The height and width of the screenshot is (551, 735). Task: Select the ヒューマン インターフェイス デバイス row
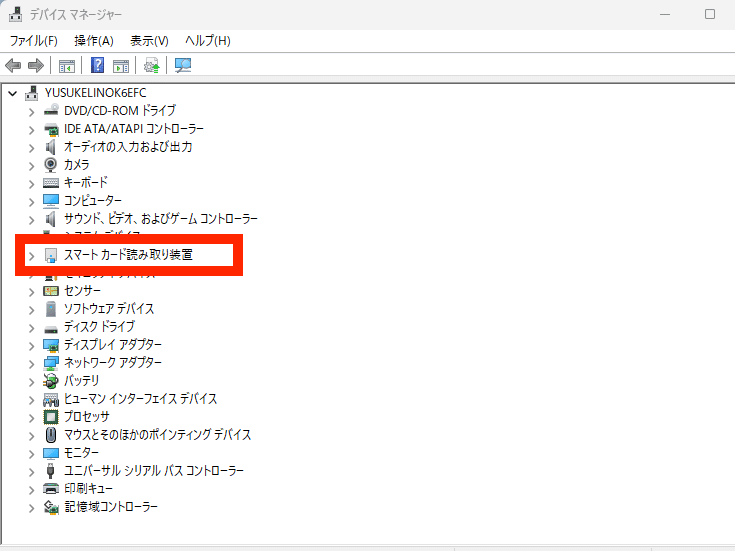tap(140, 399)
